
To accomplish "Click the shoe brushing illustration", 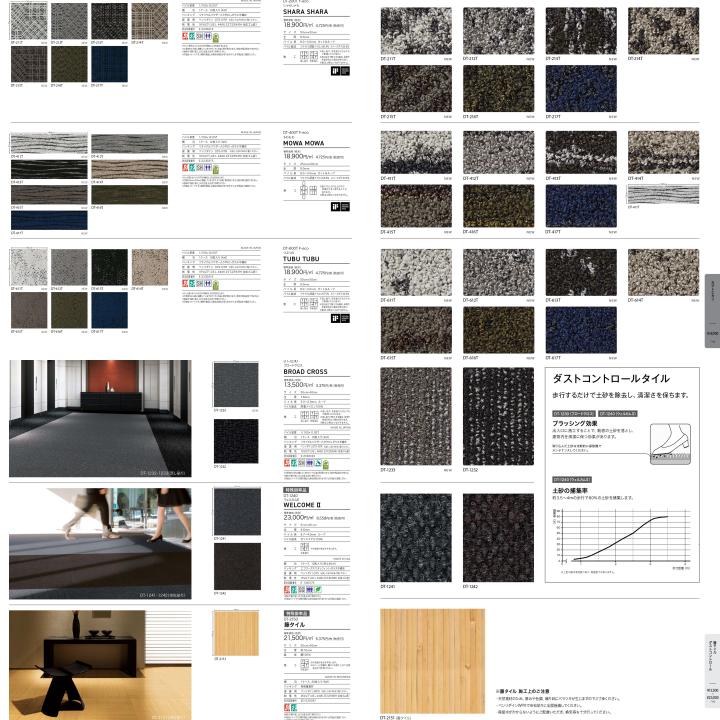I will (x=670, y=444).
